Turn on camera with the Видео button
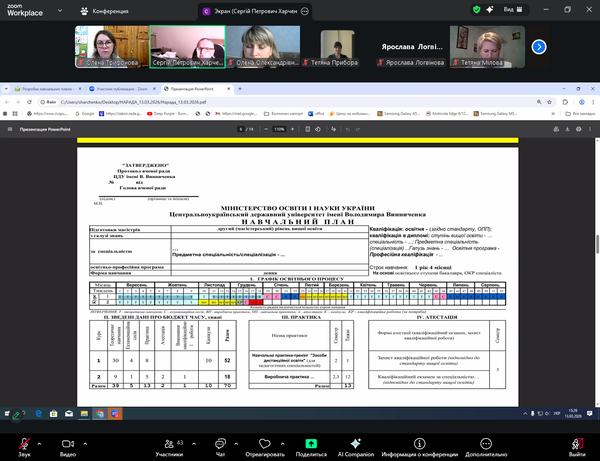600x461 pixels. 68,438
